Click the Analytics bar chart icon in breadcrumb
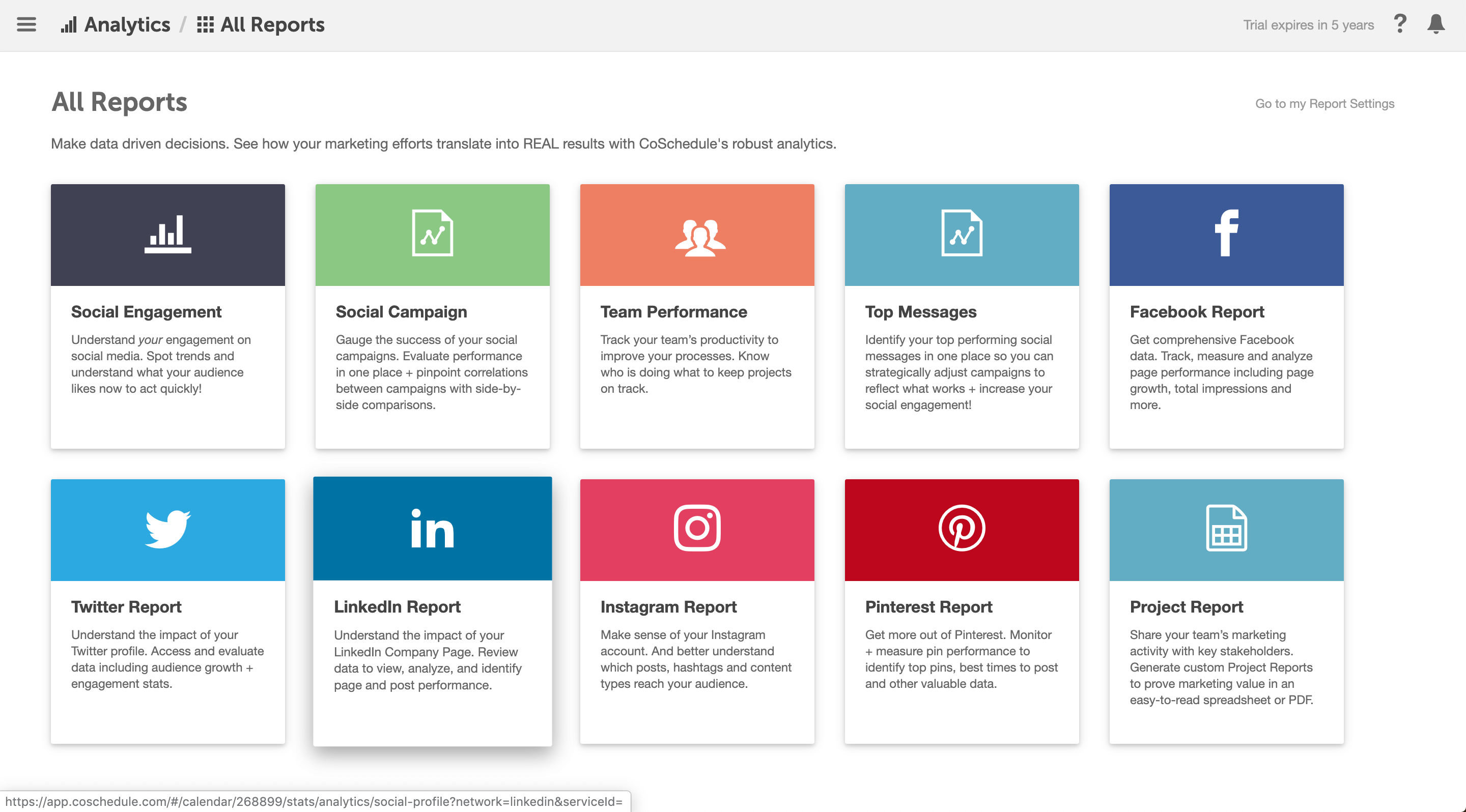Viewport: 1466px width, 812px height. click(x=68, y=25)
